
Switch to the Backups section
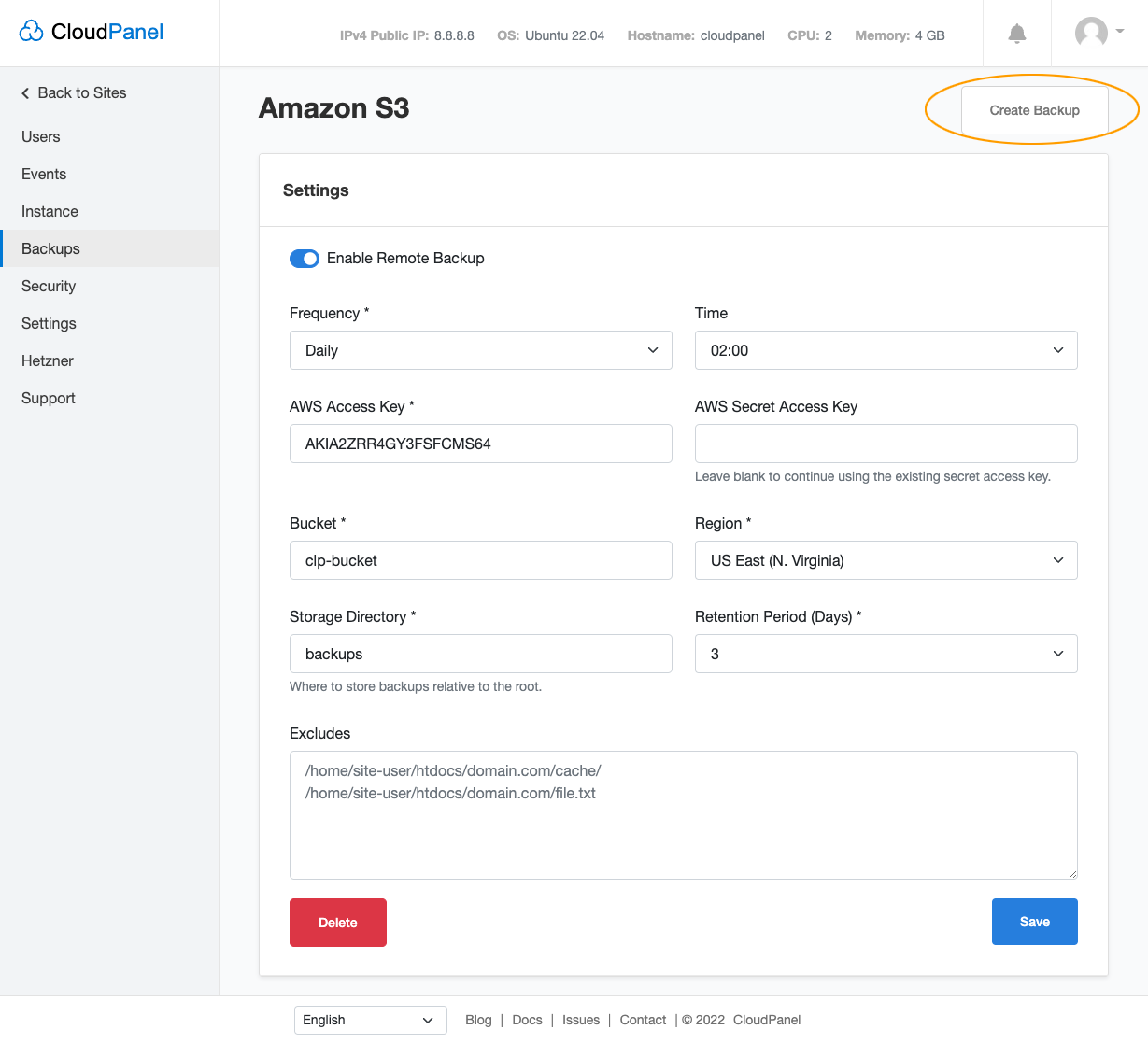coord(50,248)
